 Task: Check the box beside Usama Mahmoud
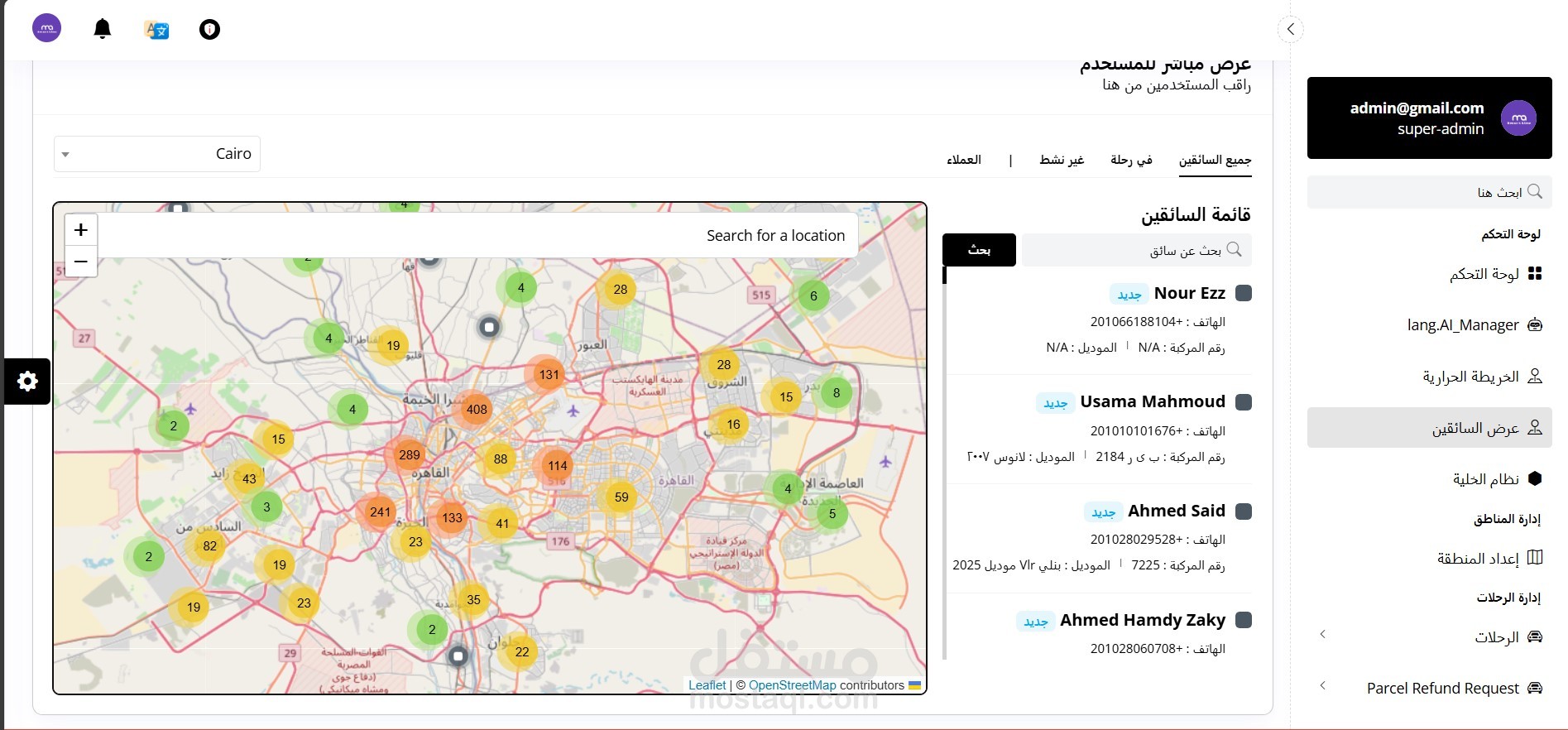coord(1243,402)
